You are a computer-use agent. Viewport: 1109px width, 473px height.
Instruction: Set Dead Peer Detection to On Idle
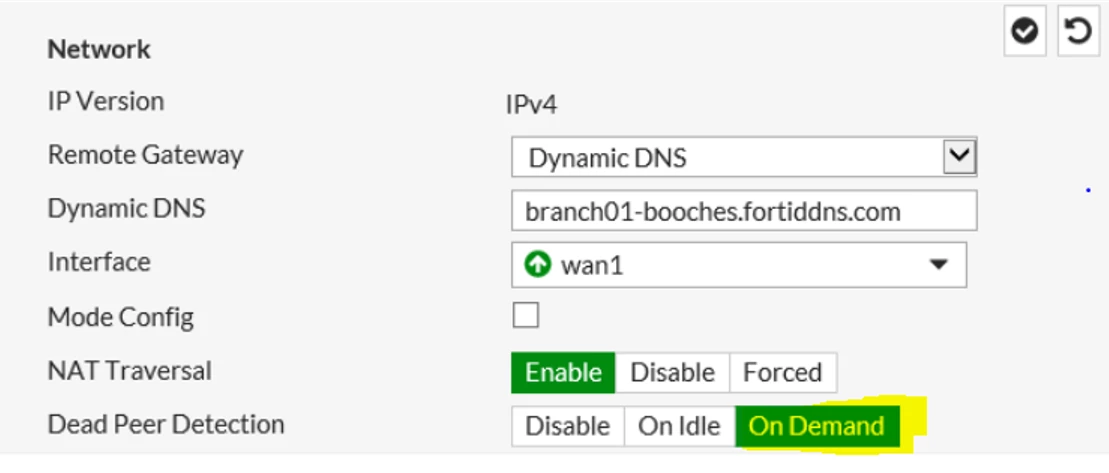pos(679,426)
